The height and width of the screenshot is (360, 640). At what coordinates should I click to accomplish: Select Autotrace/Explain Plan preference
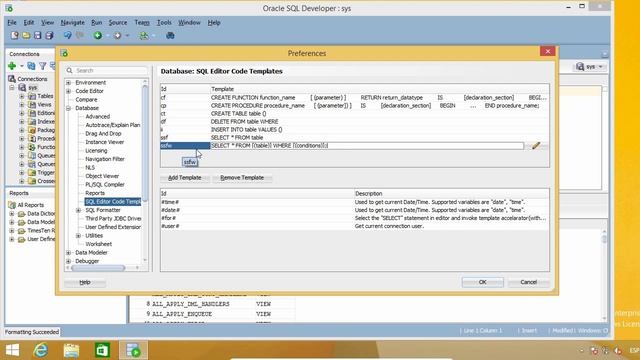click(113, 125)
